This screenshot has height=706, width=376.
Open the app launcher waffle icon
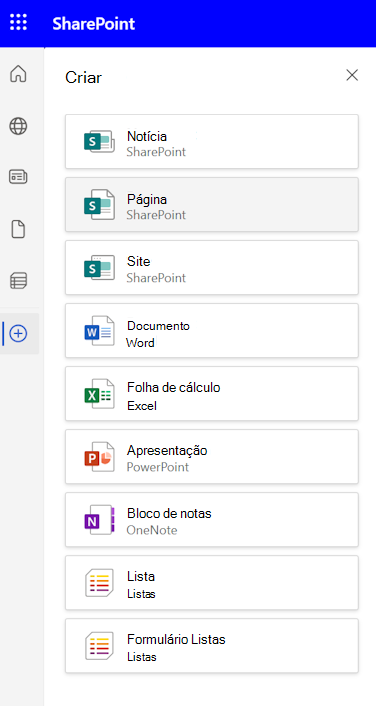pos(18,22)
